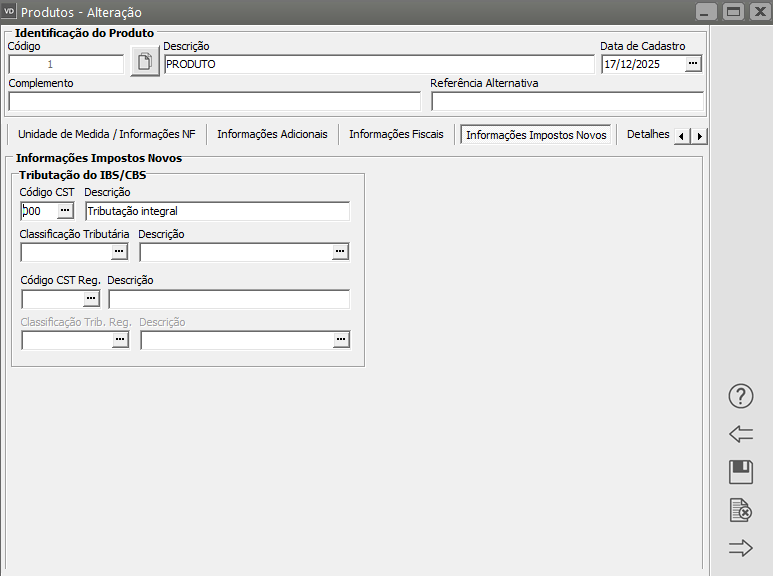Open the Informações Adicionais tab
This screenshot has width=773, height=576.
pos(272,135)
